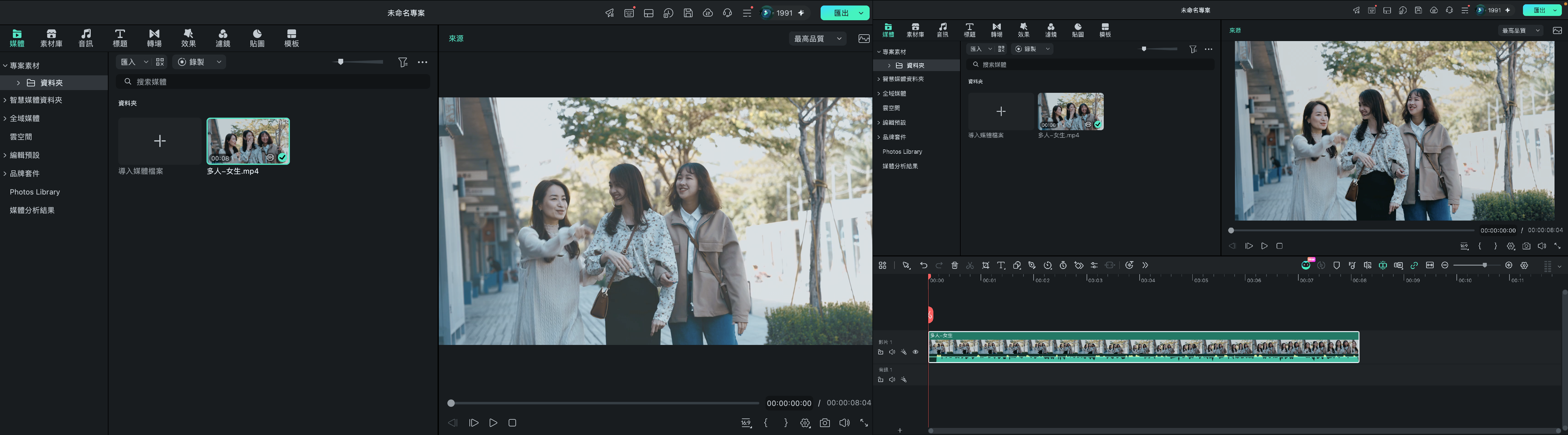Take a snapshot with camera icon in left window
Screen dimensions: 1568x435
coord(825,423)
